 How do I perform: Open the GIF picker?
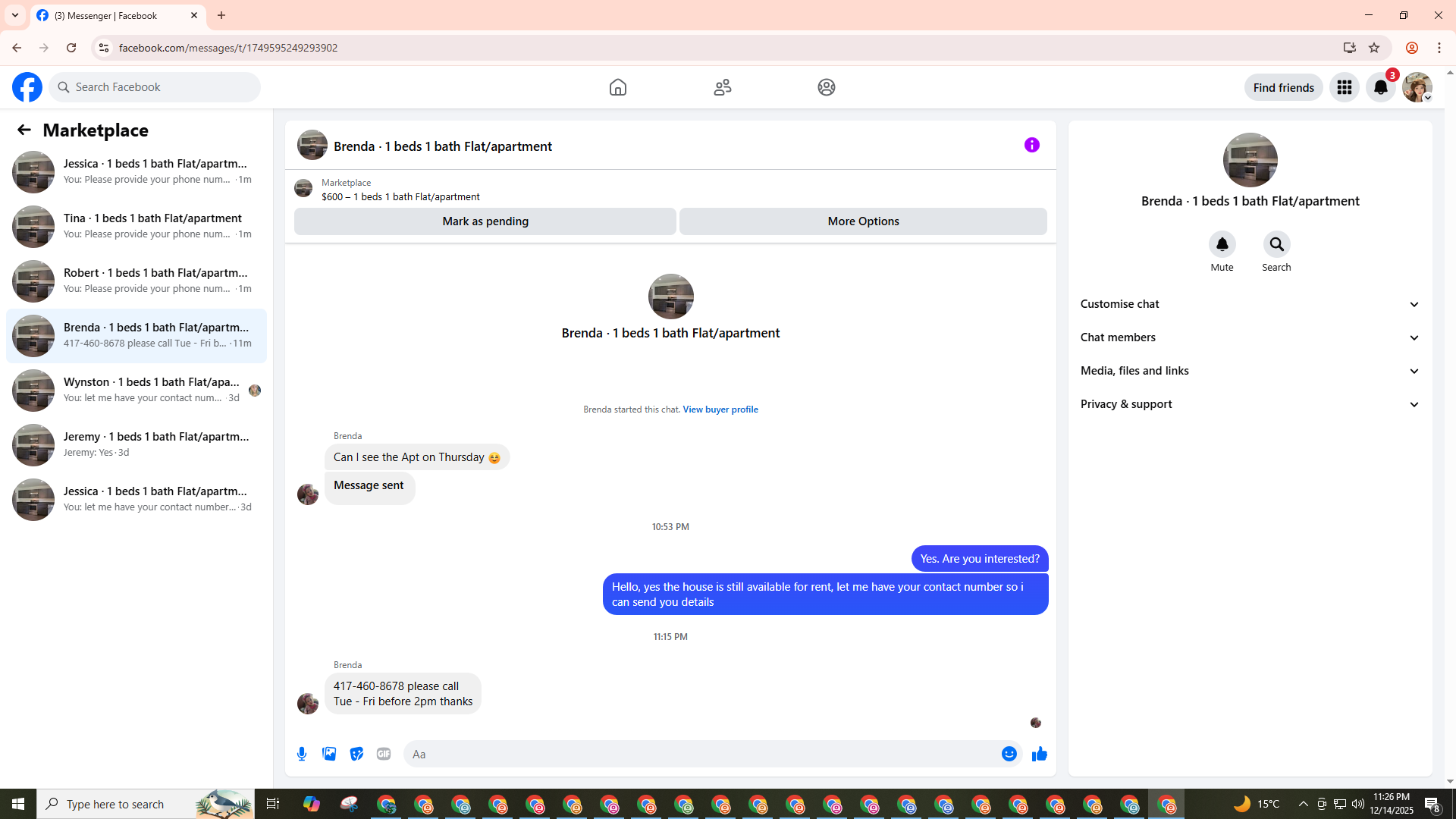pos(384,754)
